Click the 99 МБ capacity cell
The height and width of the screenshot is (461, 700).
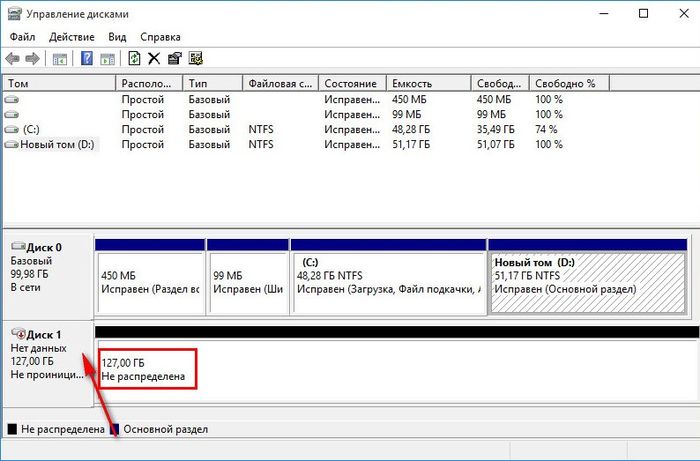[407, 115]
